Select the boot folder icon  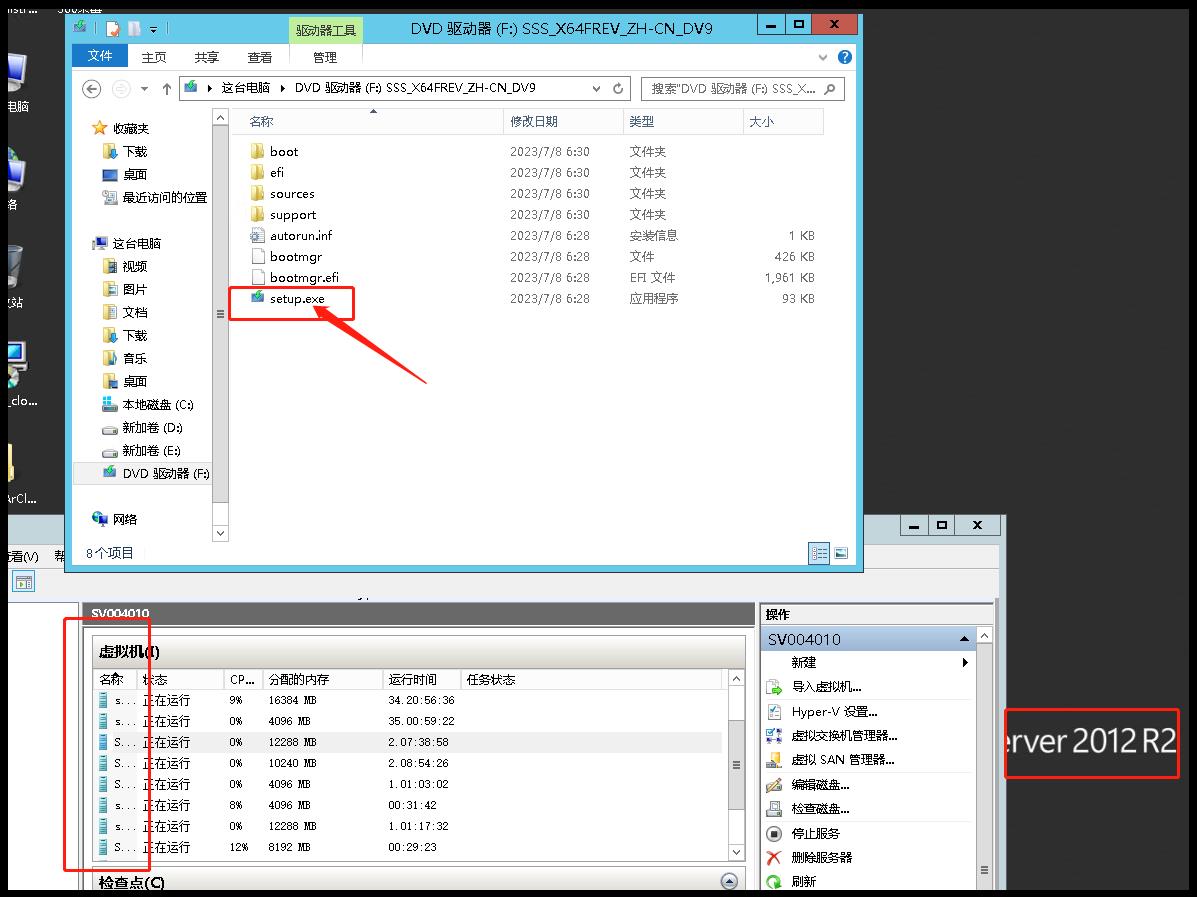[x=257, y=151]
